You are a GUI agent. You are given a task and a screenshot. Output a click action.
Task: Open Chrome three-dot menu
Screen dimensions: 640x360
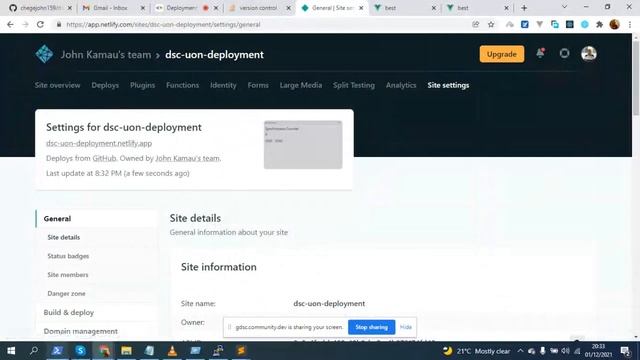[630, 24]
